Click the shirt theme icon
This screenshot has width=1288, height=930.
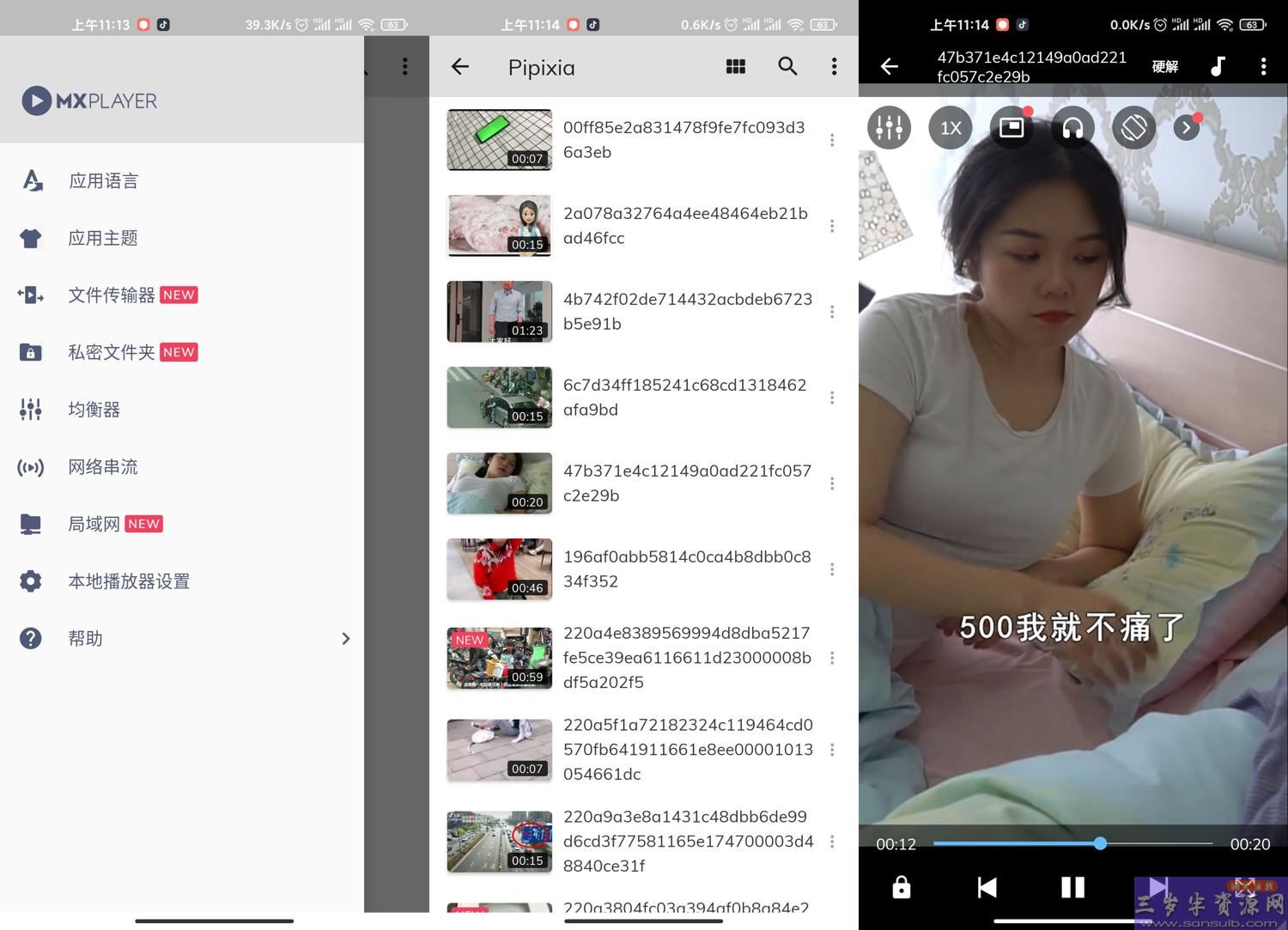click(31, 238)
